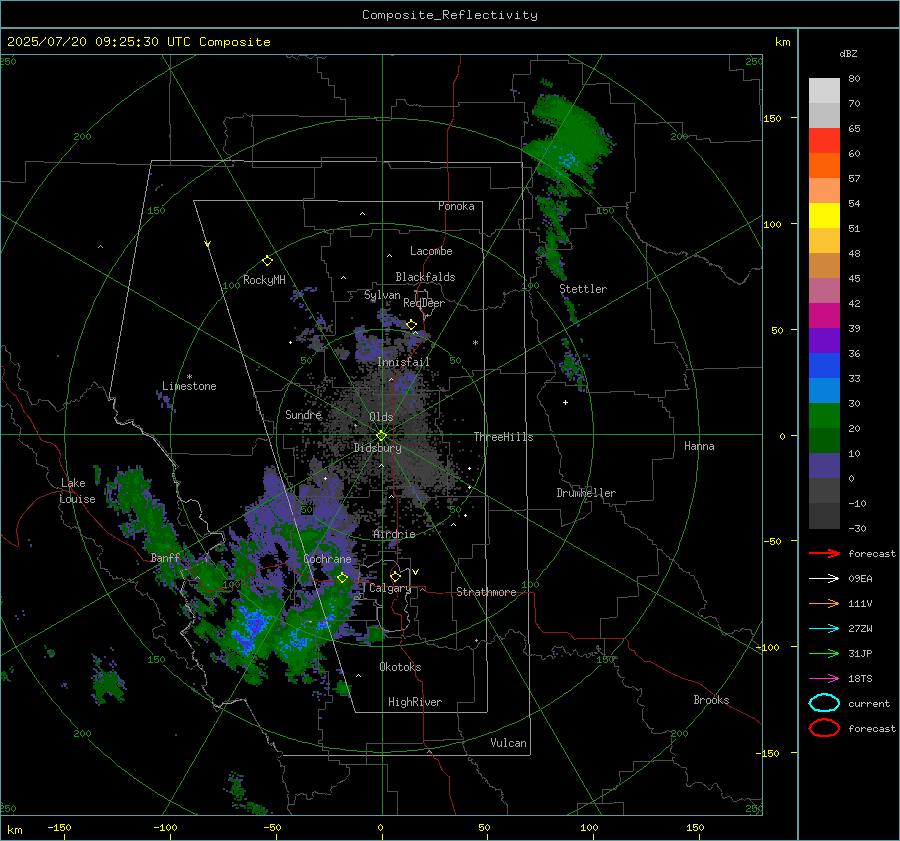Viewport: 900px width, 841px height.
Task: Click the Innisfail label on map
Action: 404,362
